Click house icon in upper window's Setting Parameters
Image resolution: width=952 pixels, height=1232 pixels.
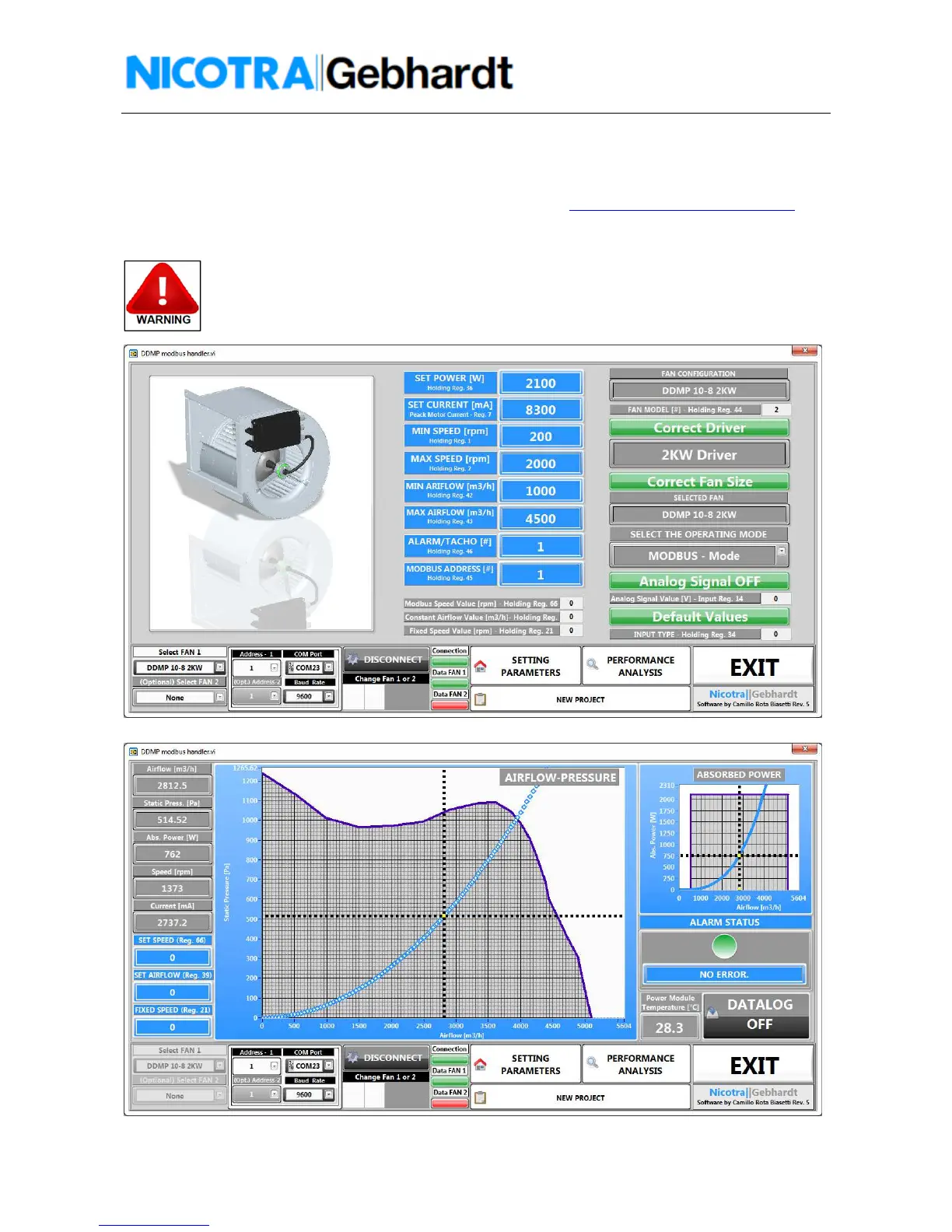pos(480,666)
